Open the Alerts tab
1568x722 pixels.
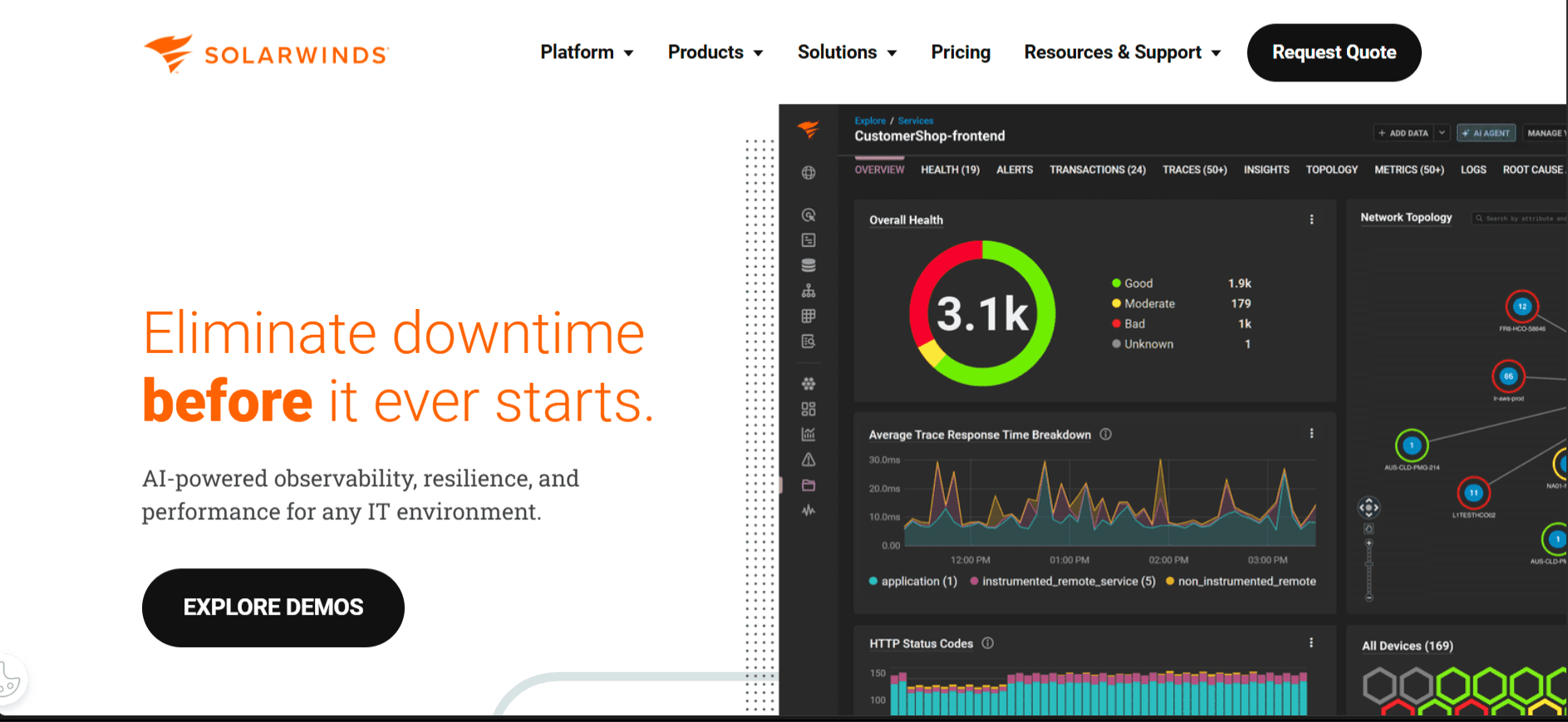click(1015, 169)
